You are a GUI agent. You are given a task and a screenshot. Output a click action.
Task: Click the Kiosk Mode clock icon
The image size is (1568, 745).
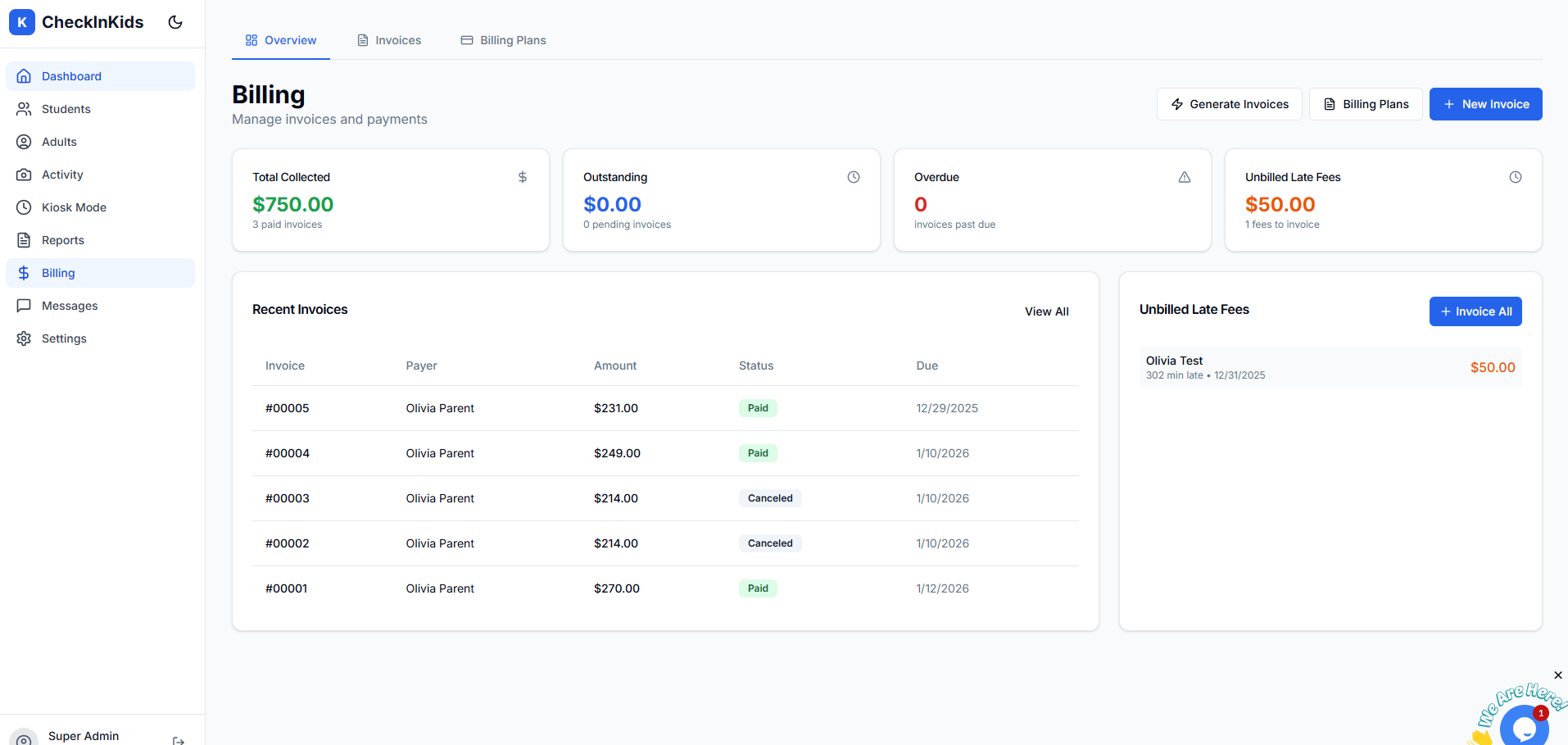coord(24,207)
